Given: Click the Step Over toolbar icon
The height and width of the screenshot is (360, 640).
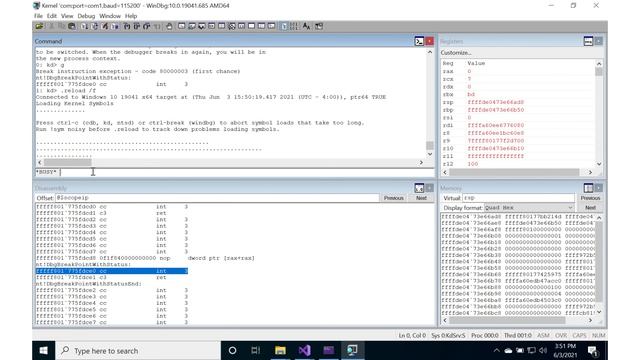Looking at the screenshot, I should (x=137, y=27).
